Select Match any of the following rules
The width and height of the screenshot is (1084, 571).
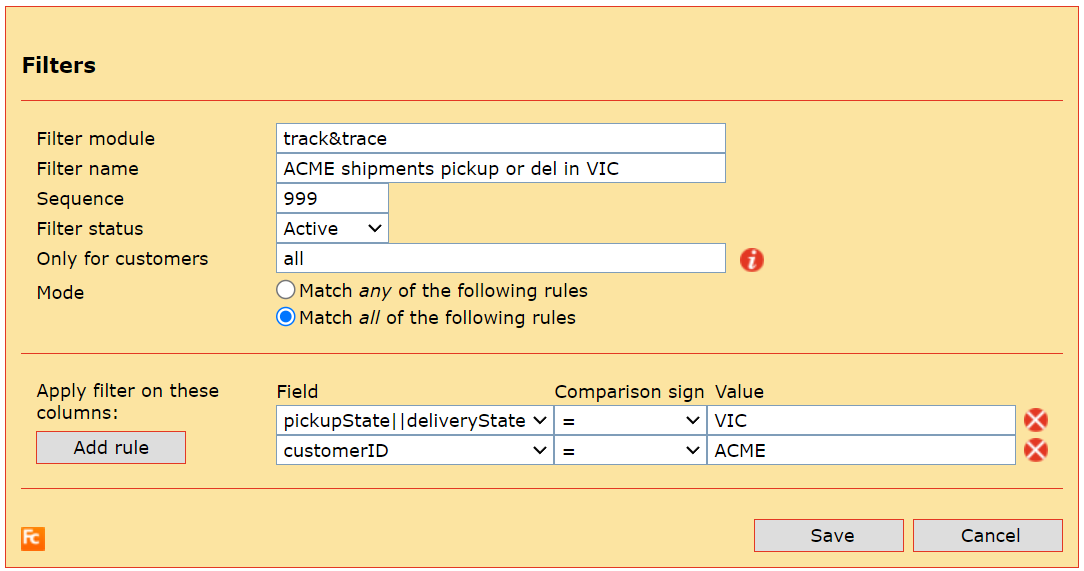286,291
